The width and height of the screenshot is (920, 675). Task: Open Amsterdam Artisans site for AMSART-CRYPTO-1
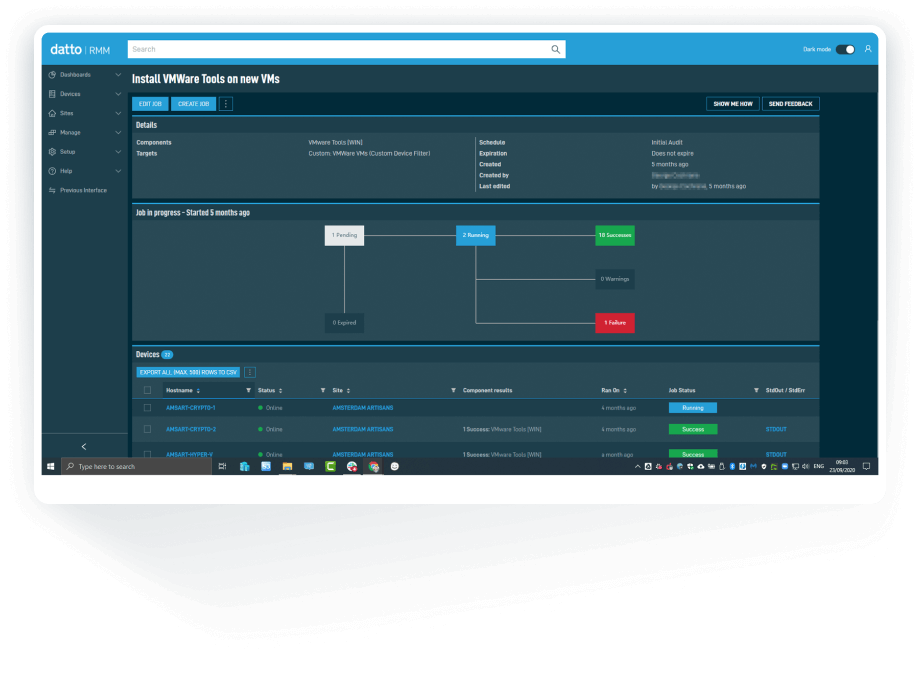point(363,408)
